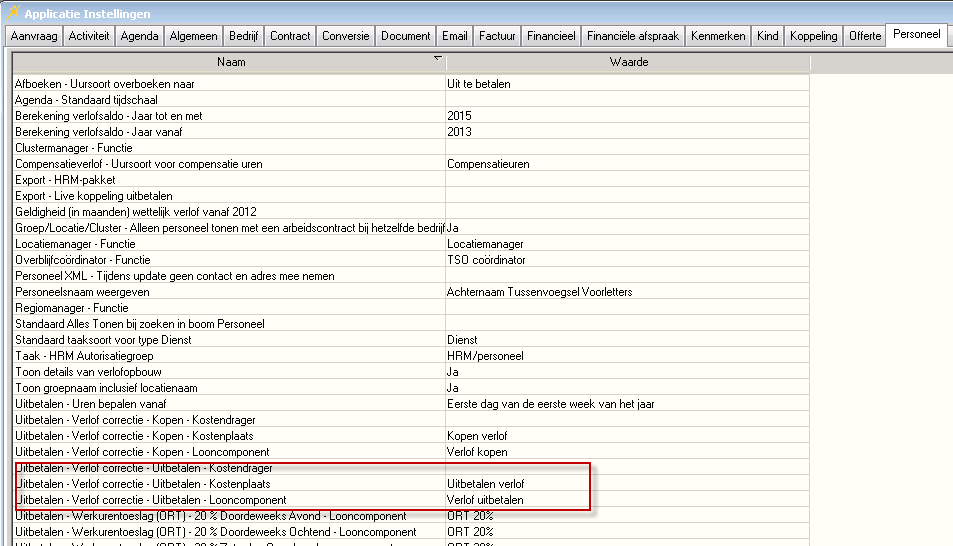Image resolution: width=953 pixels, height=546 pixels.
Task: Select the Bedrijf tab
Action: pos(244,36)
